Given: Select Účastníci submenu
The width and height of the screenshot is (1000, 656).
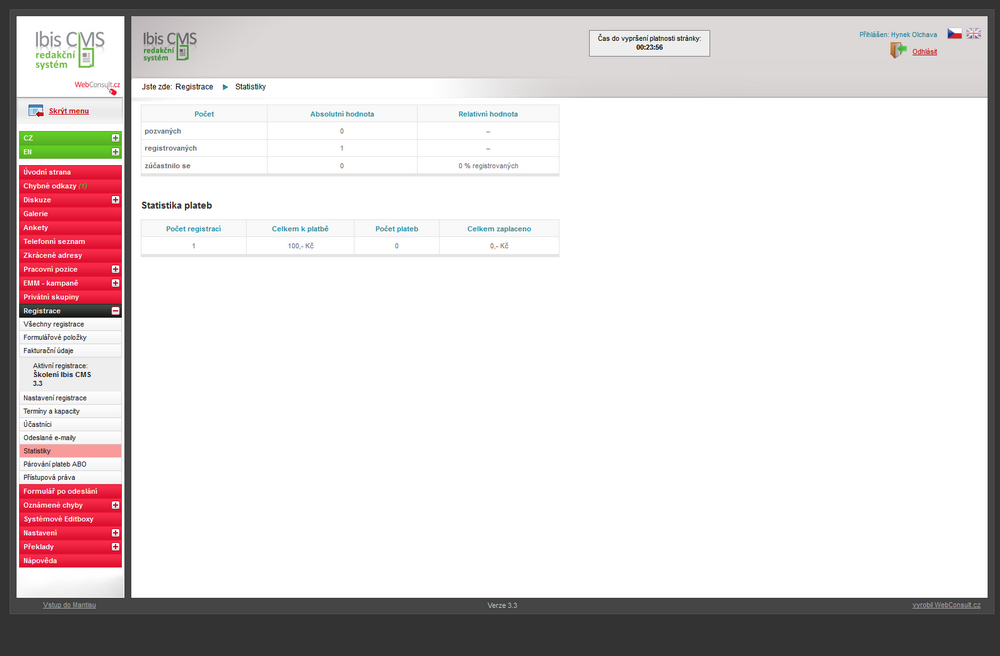Looking at the screenshot, I should coord(70,425).
